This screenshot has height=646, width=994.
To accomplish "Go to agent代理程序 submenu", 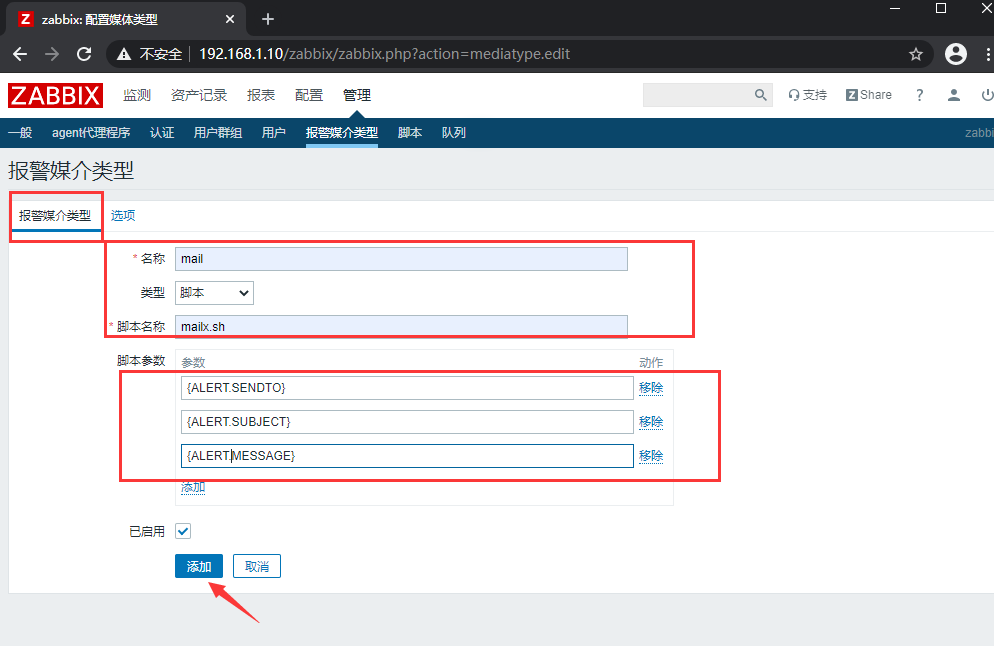I will (x=91, y=132).
